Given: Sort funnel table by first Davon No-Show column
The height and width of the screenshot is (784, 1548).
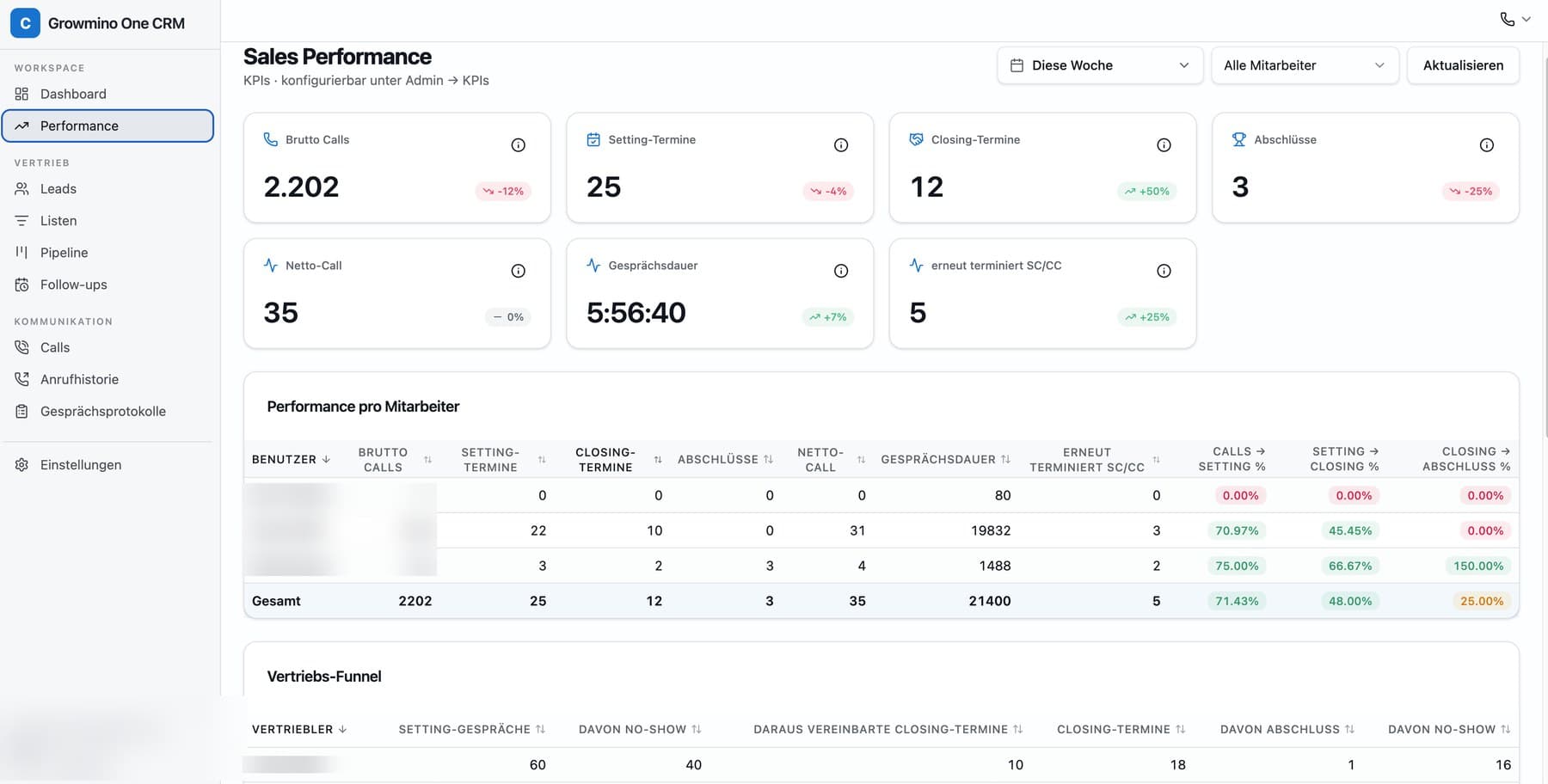Looking at the screenshot, I should point(640,730).
